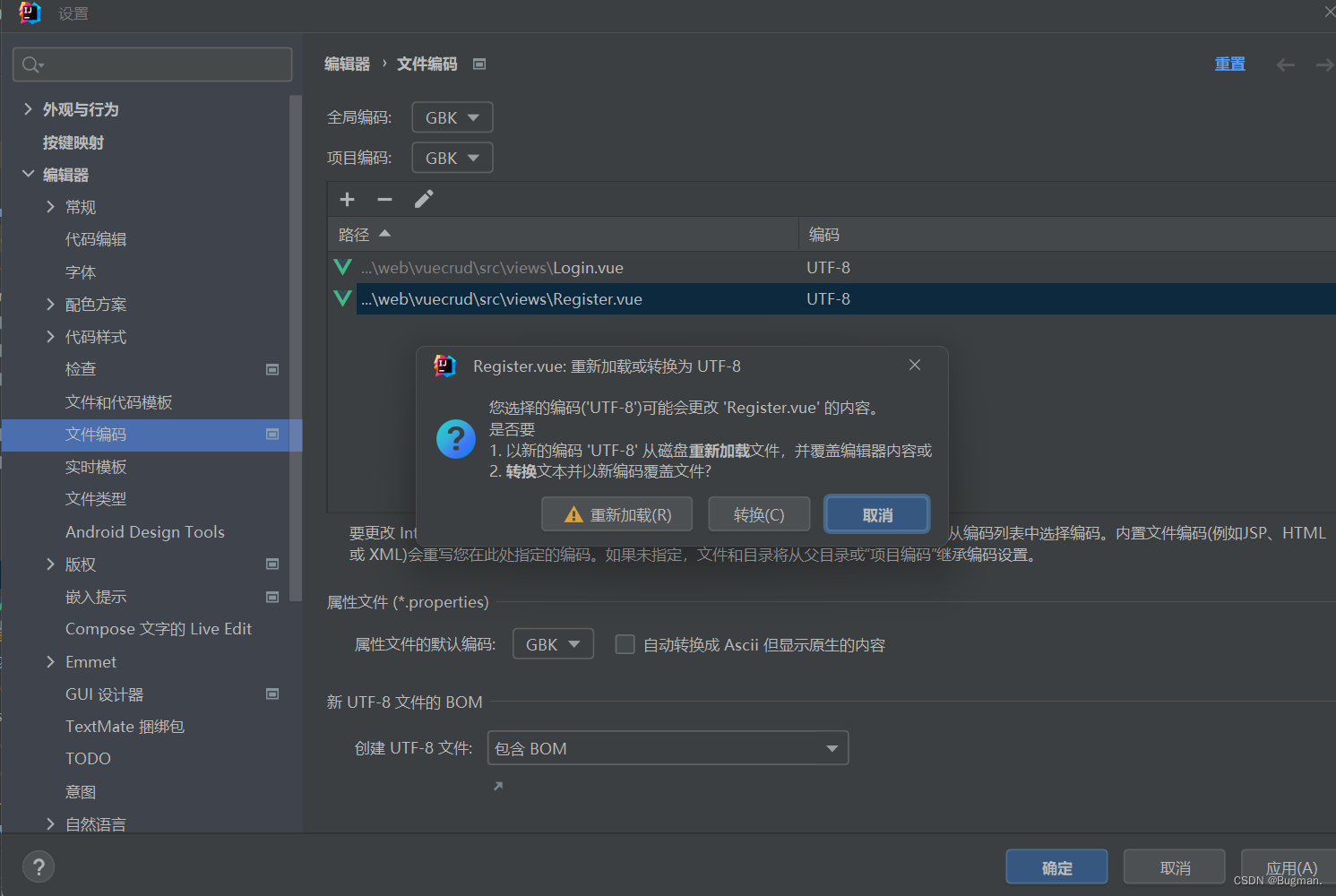1336x896 pixels.
Task: Click 编辑器 in the breadcrumb
Action: pos(347,65)
